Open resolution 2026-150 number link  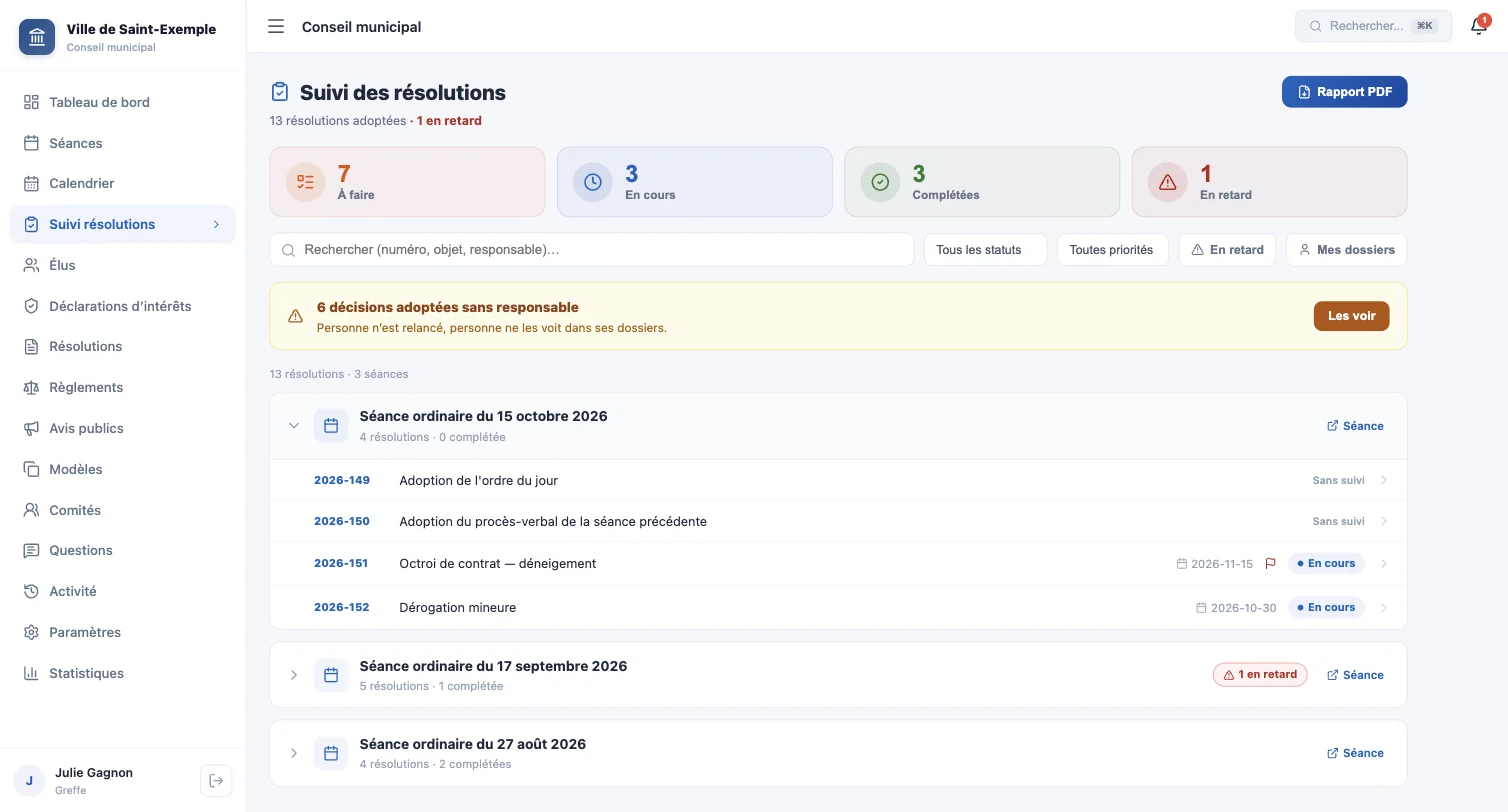click(x=342, y=522)
